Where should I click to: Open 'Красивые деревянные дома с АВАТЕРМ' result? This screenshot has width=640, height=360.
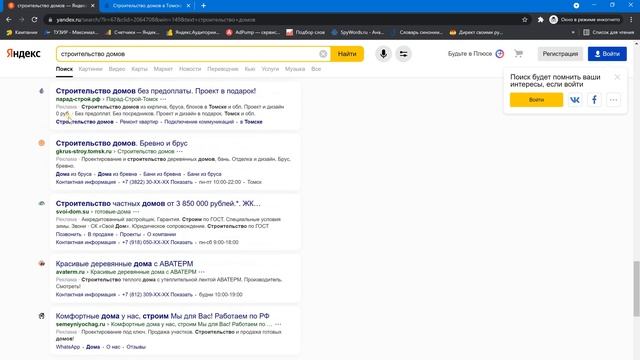[124, 264]
